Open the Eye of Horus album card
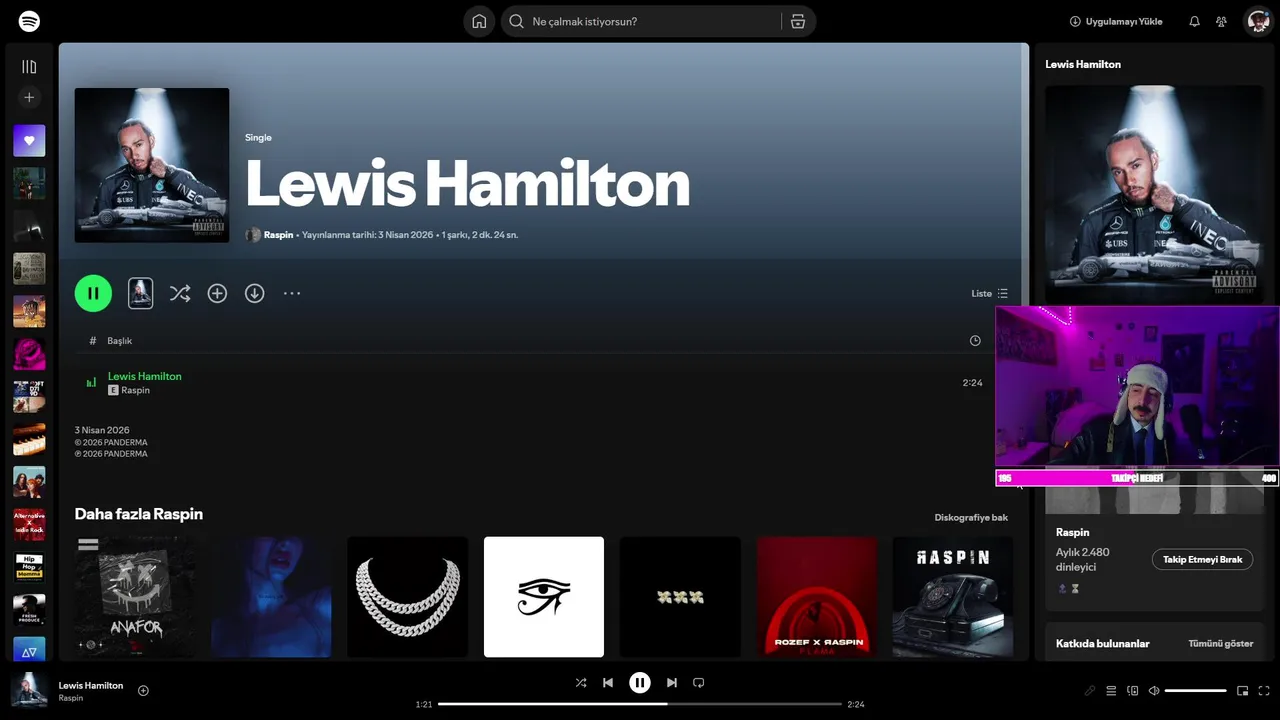The width and height of the screenshot is (1280, 720). [x=544, y=597]
